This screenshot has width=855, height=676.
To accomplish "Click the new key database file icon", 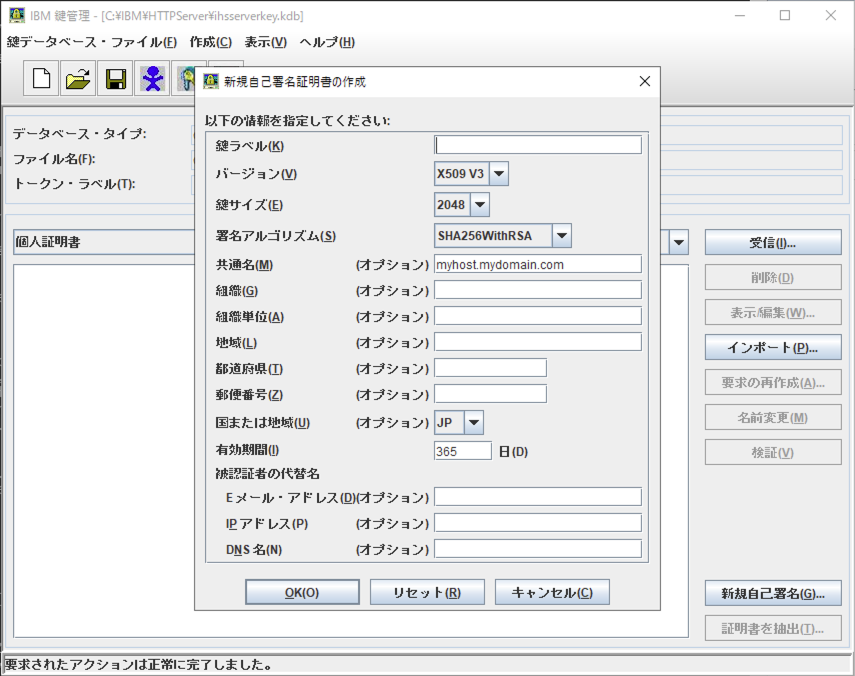I will point(41,79).
